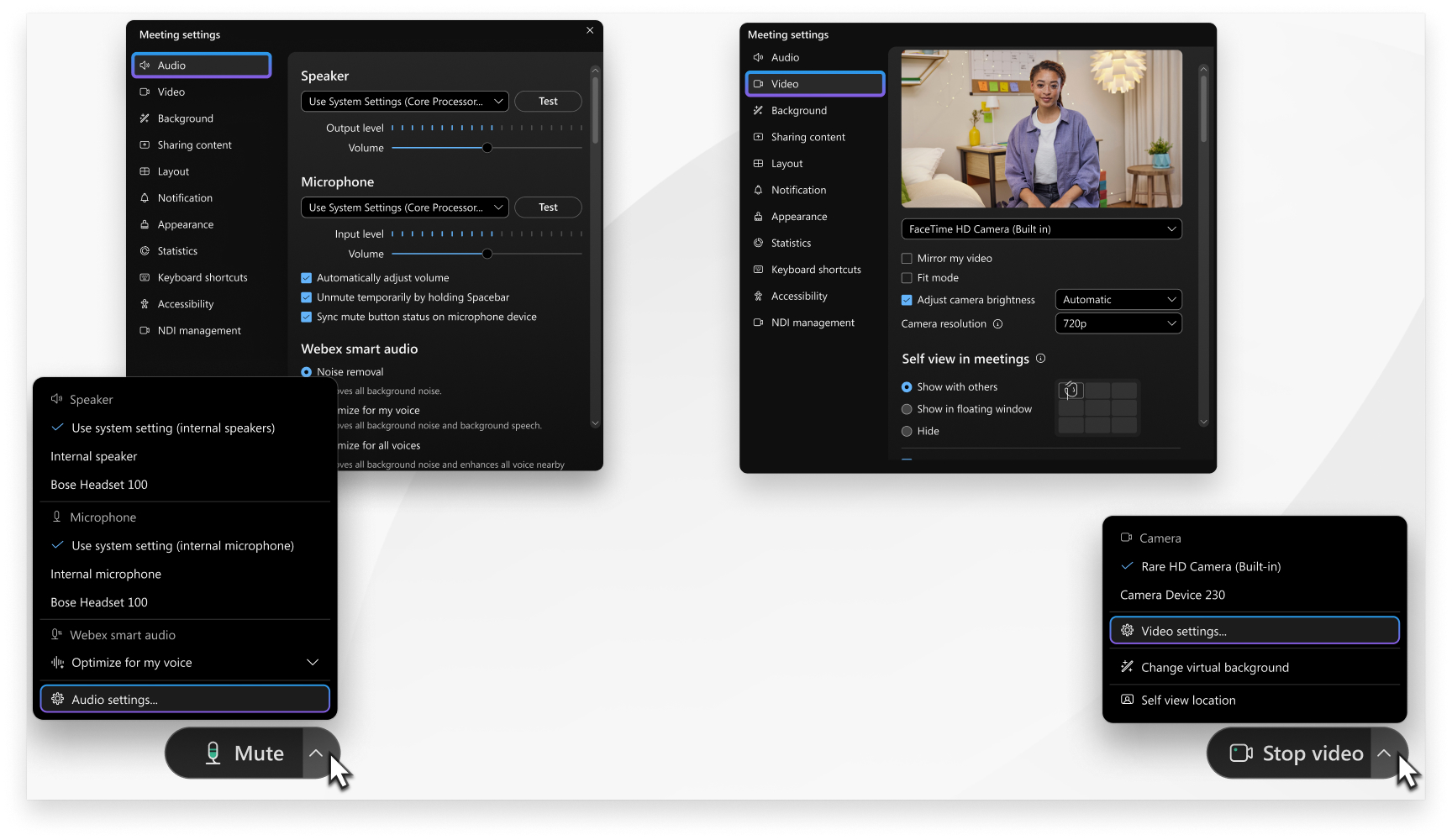Screen dimensions: 1452x840
Task: Click Layout grid icon in right Meeting settings window
Action: [758, 163]
